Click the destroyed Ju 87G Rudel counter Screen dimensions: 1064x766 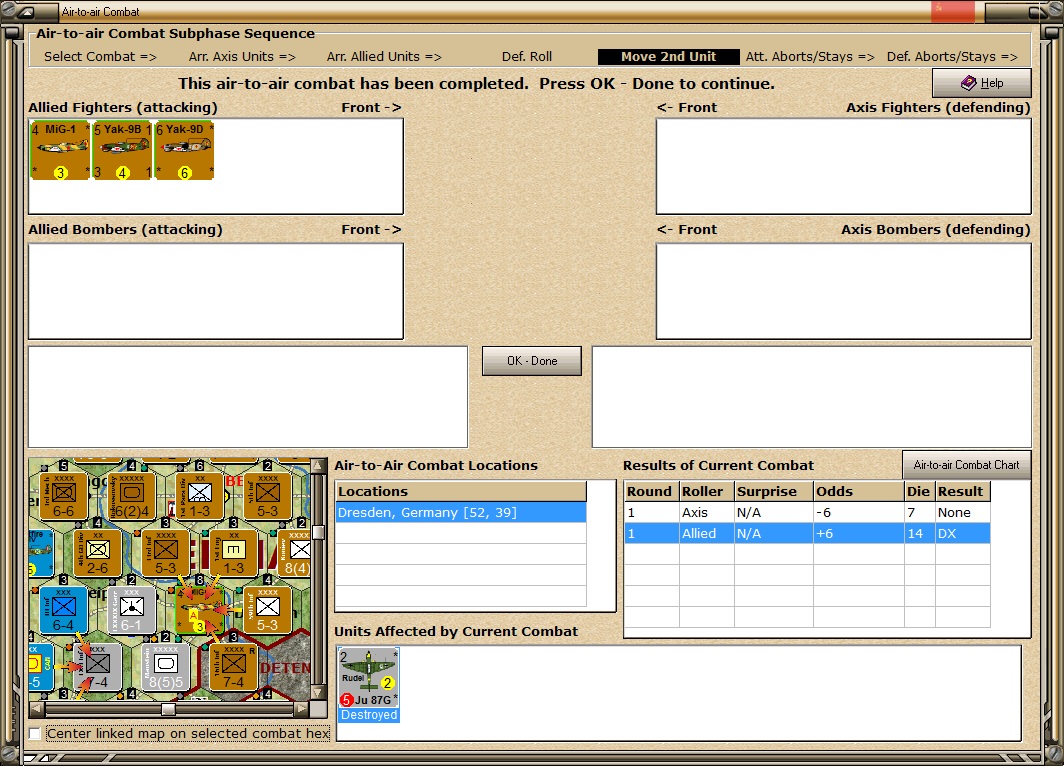[x=368, y=678]
